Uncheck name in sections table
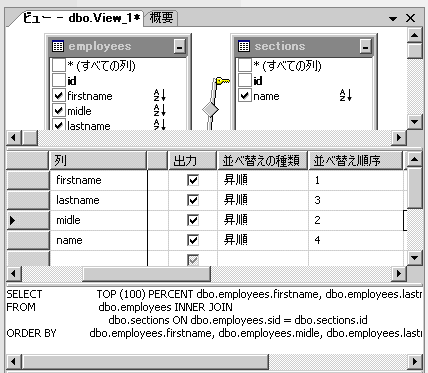This screenshot has width=428, height=373. pos(245,96)
